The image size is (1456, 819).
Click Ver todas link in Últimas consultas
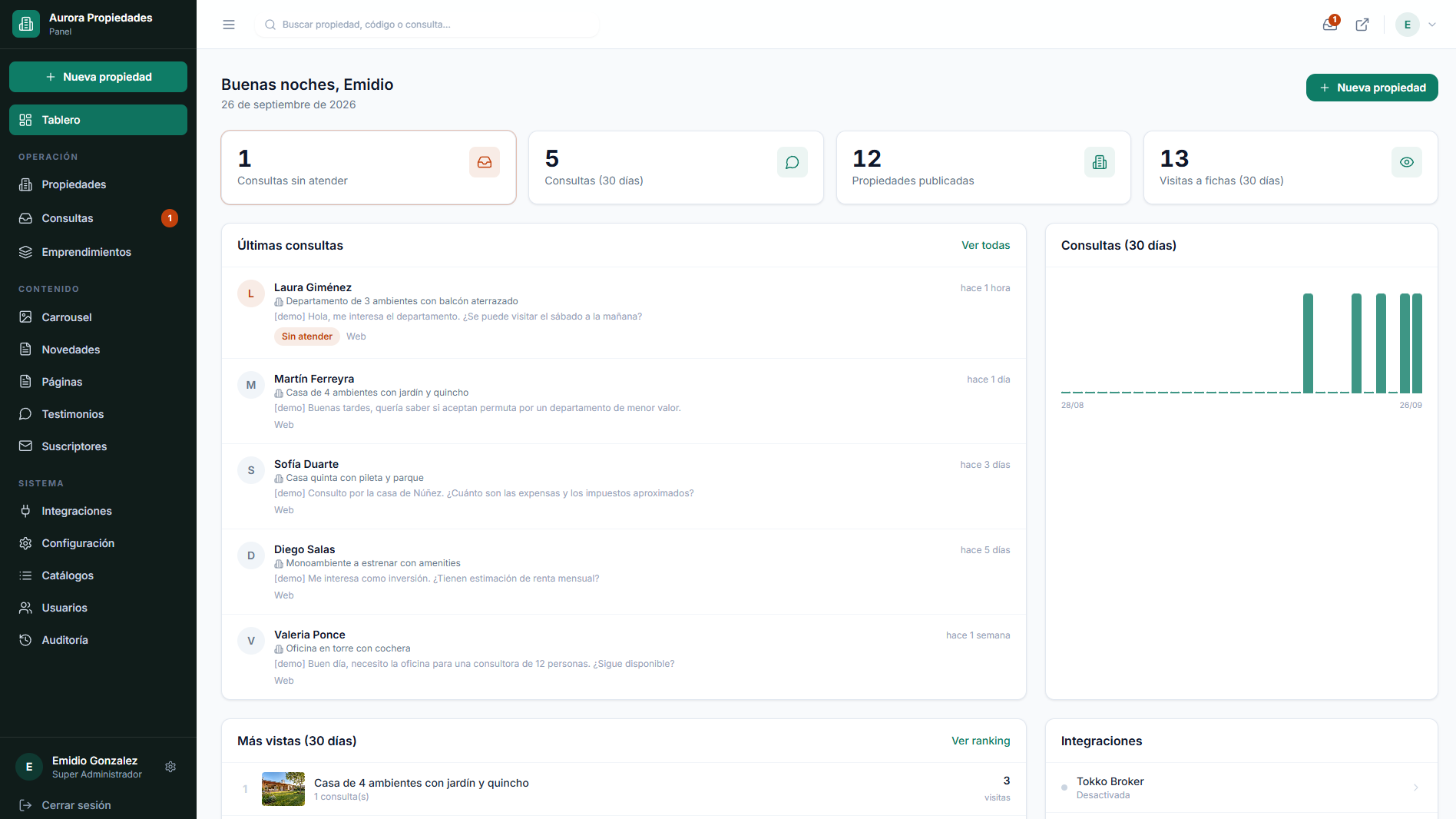tap(985, 245)
